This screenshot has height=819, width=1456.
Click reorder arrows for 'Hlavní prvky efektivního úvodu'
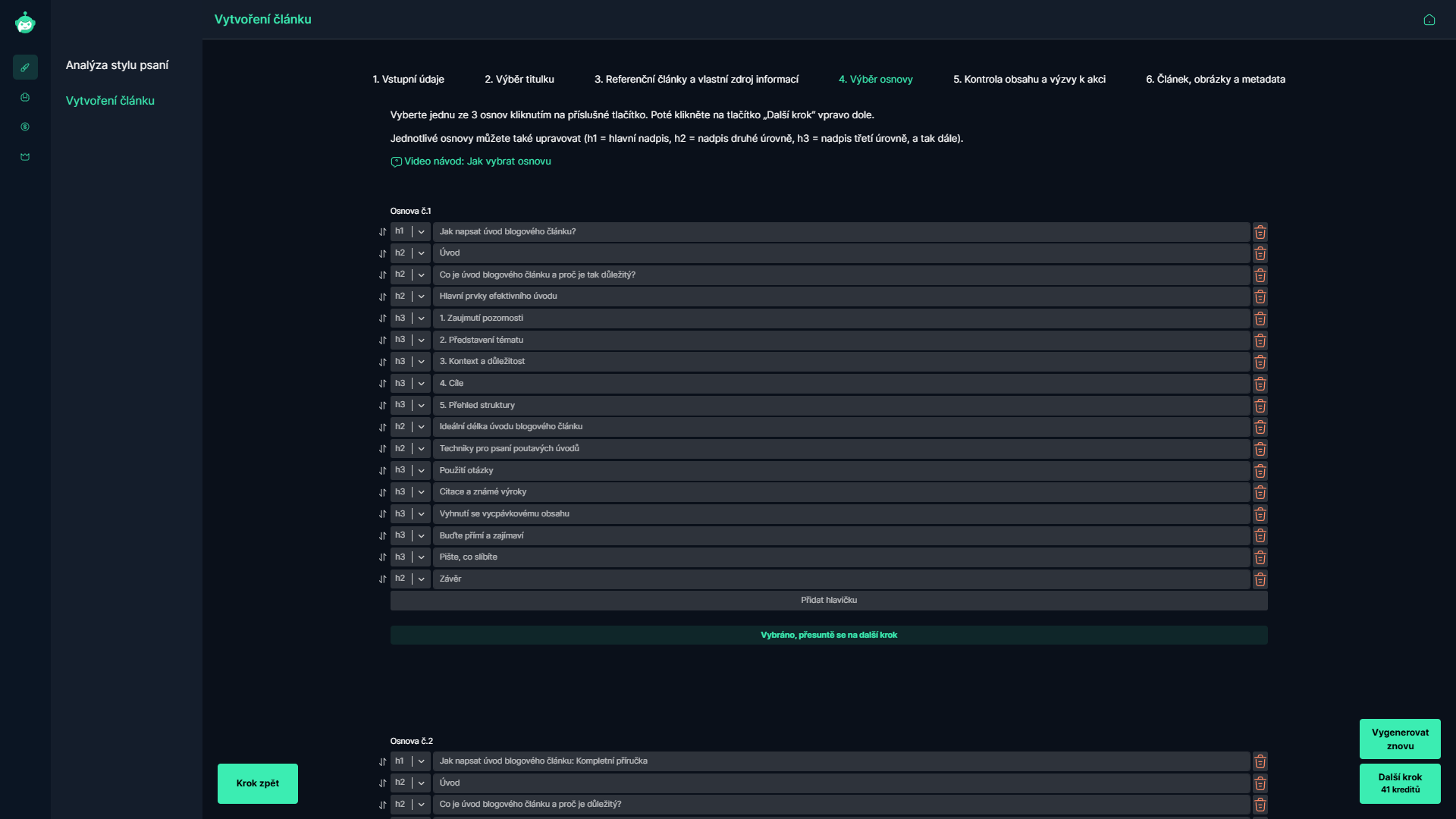point(383,297)
